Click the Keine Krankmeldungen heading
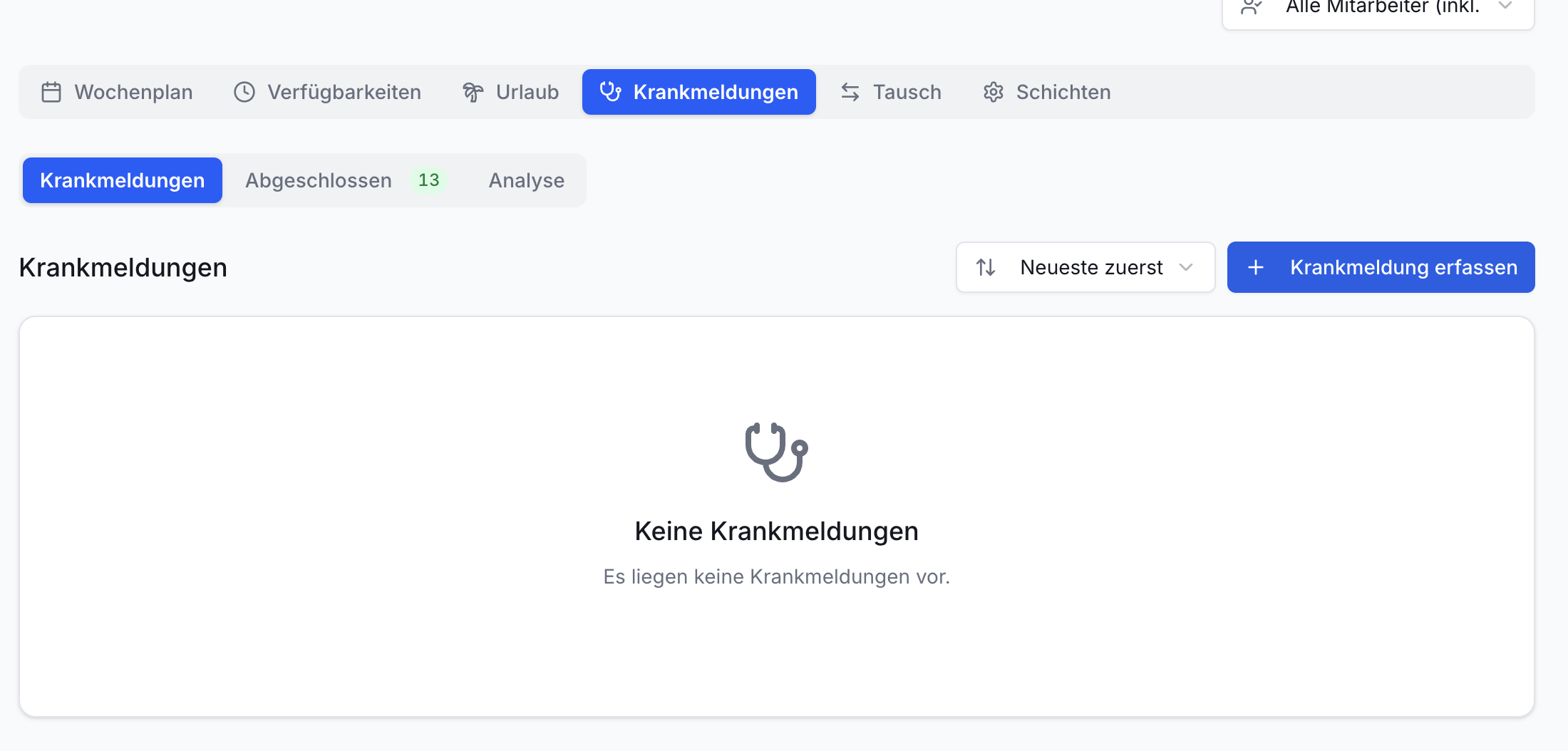This screenshot has height=751, width=1568. 777,532
